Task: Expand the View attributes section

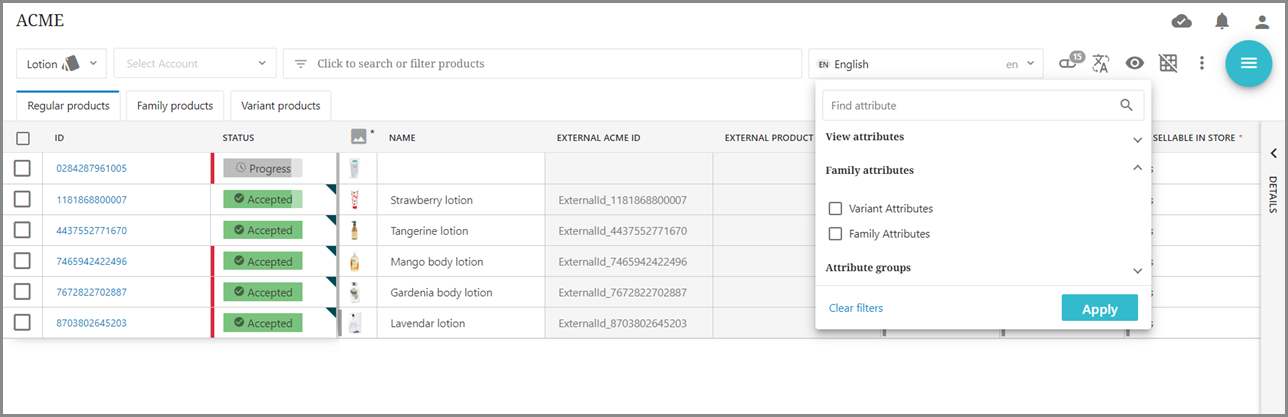Action: (1137, 139)
